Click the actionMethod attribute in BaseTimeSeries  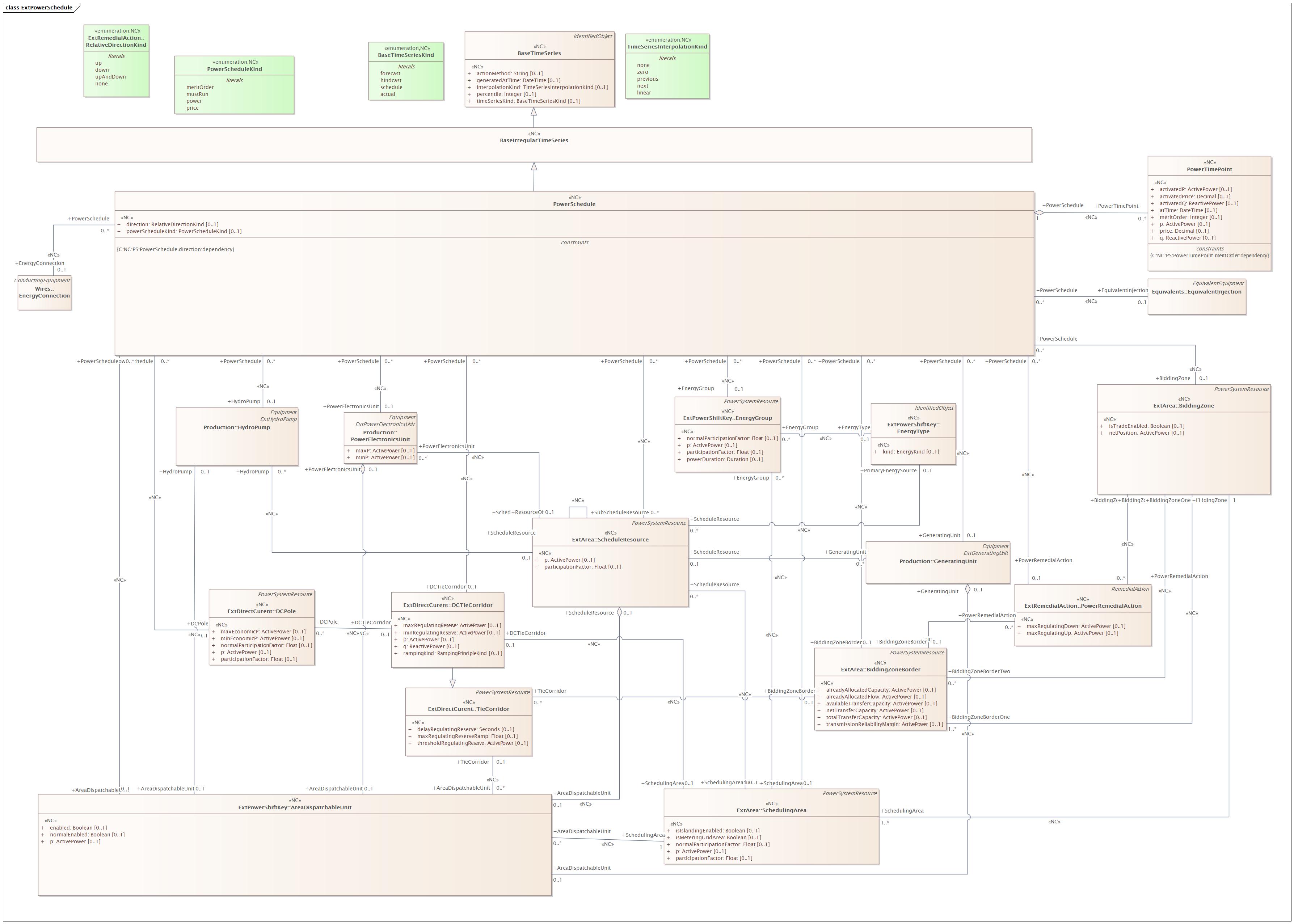click(x=509, y=74)
